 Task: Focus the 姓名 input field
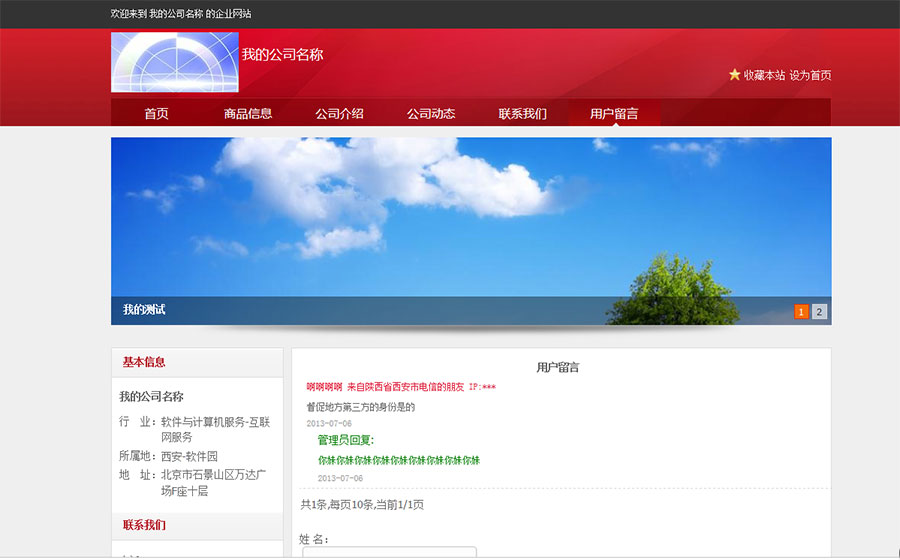pos(390,552)
